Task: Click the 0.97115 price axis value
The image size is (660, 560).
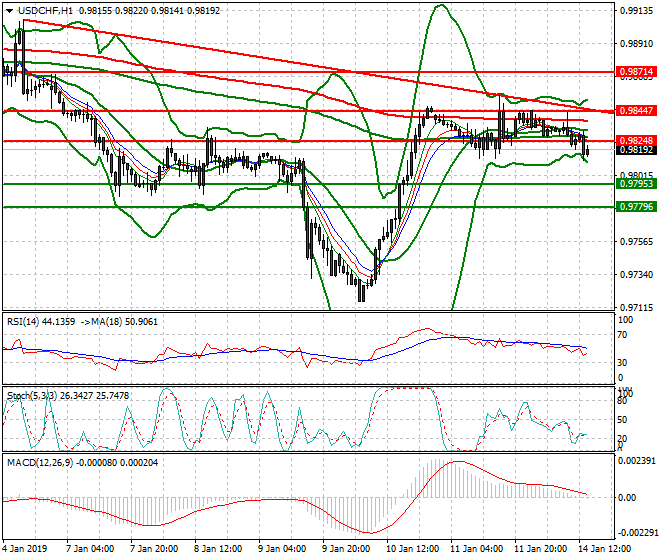Action: (636, 308)
